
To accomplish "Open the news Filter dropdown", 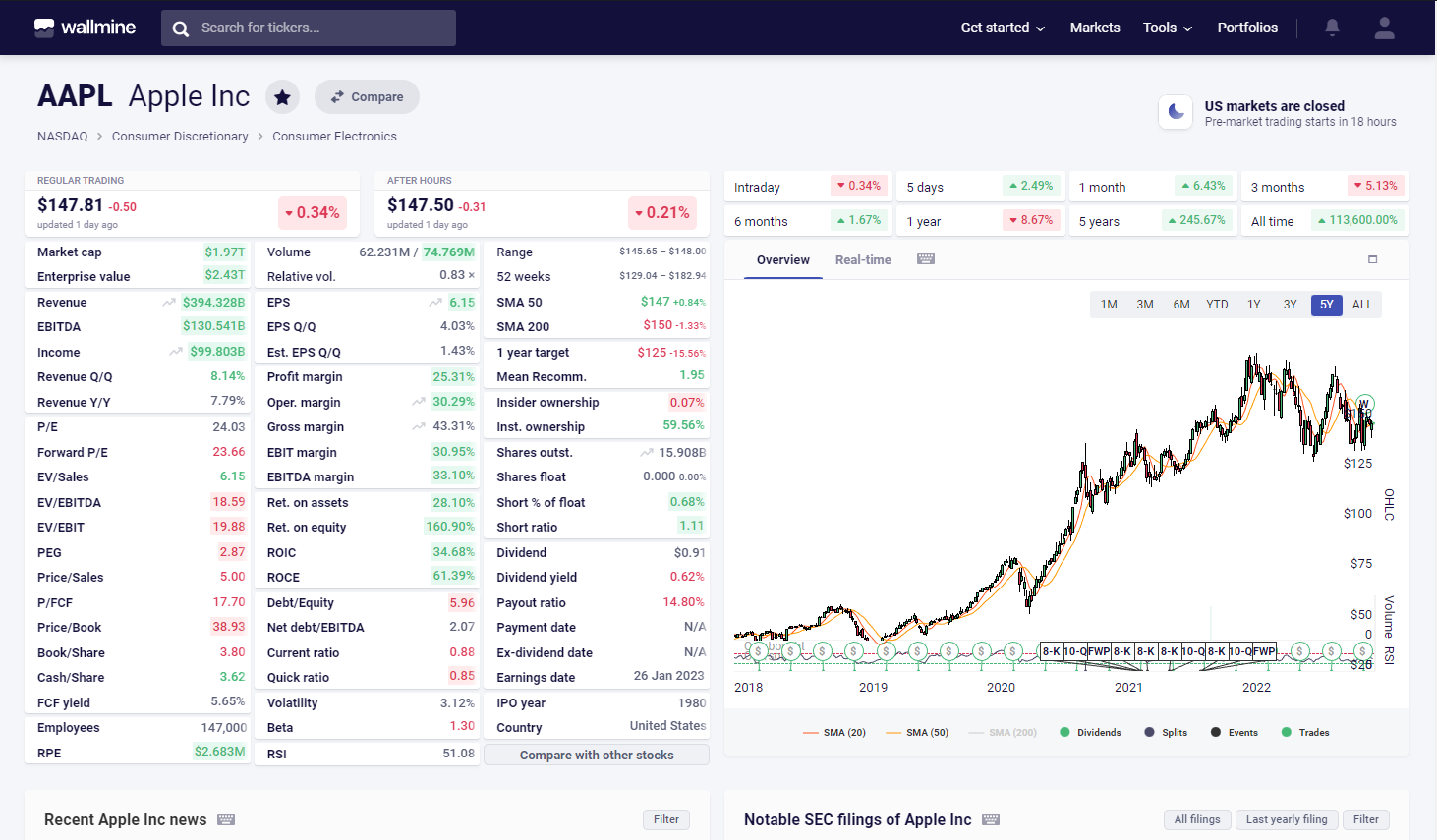I will click(665, 819).
